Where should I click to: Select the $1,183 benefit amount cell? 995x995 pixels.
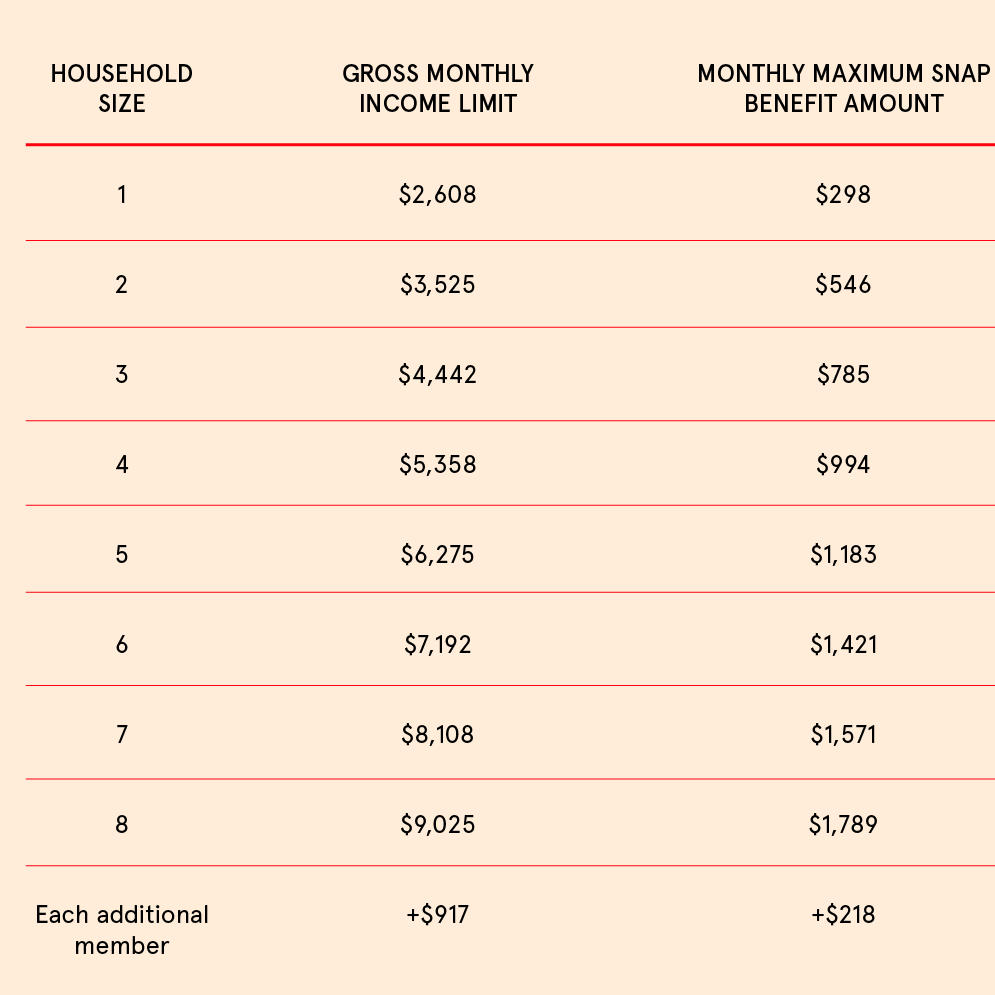pos(843,554)
